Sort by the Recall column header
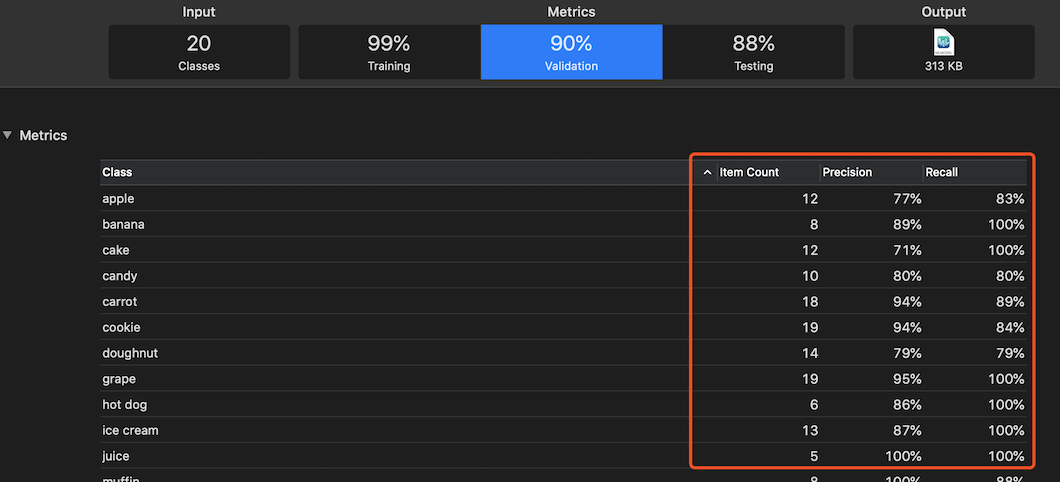Image resolution: width=1060 pixels, height=482 pixels. (x=941, y=172)
